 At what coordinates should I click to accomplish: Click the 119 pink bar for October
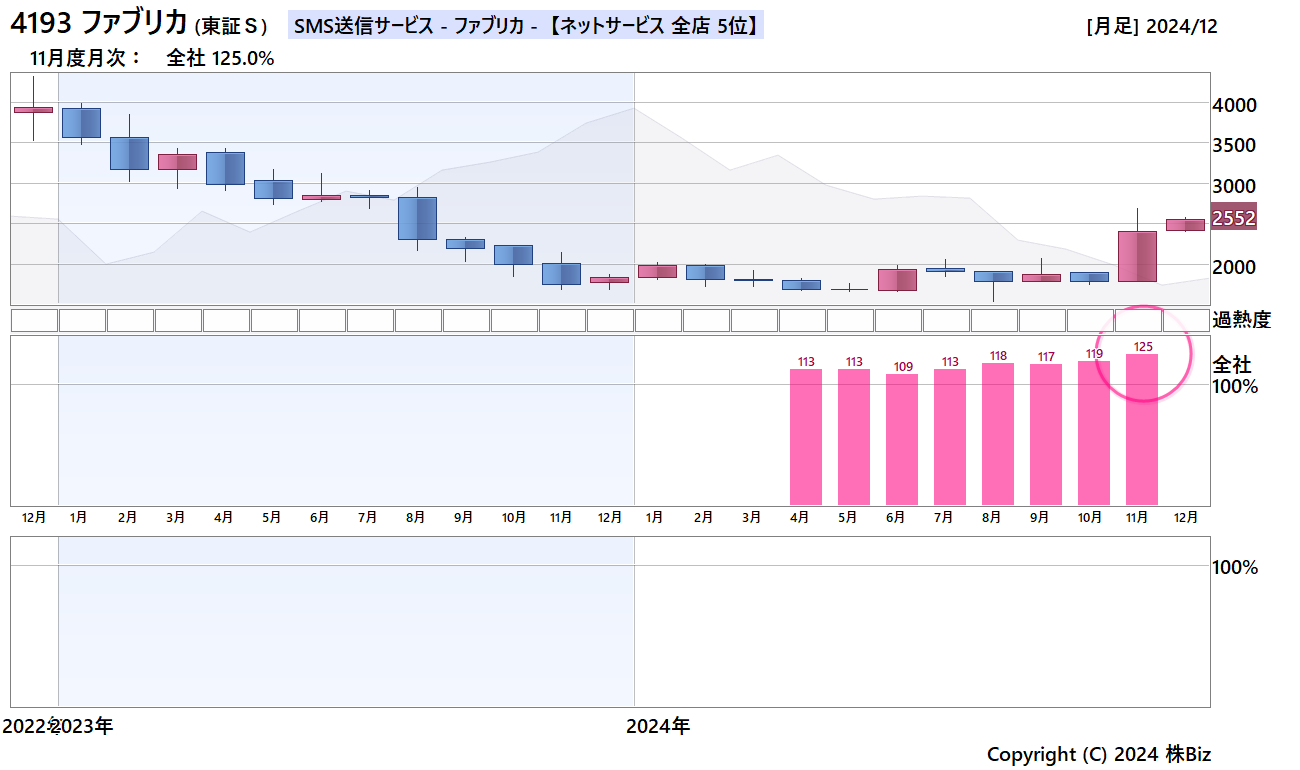1094,433
